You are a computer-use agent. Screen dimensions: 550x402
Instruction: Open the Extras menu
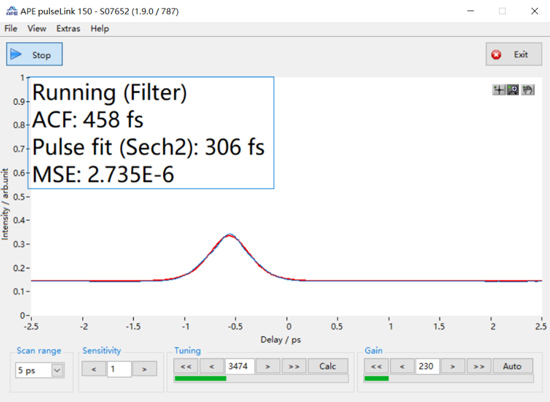(x=68, y=28)
